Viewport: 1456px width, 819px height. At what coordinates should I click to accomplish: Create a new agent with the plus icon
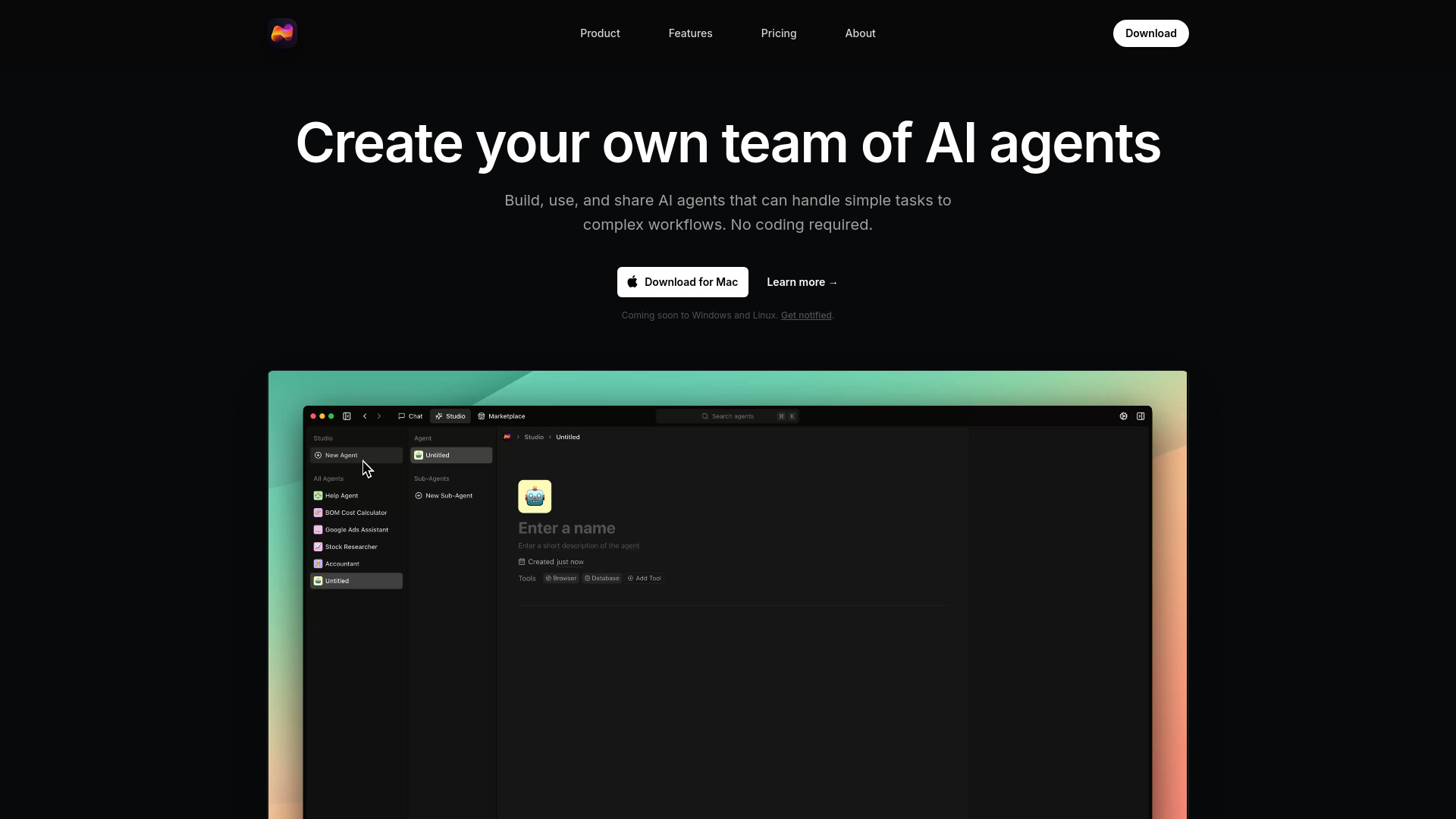(x=318, y=455)
